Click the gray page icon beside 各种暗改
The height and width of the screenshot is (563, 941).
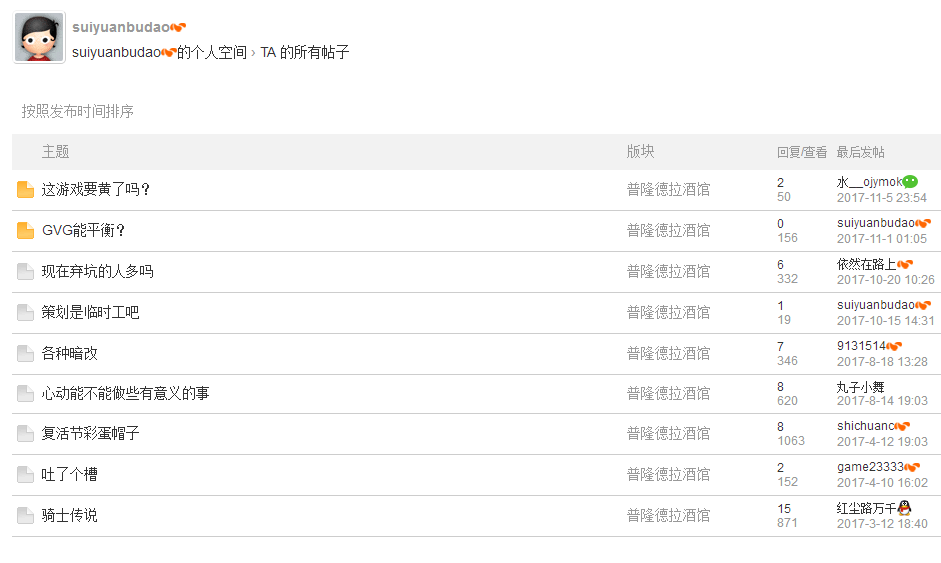point(25,354)
